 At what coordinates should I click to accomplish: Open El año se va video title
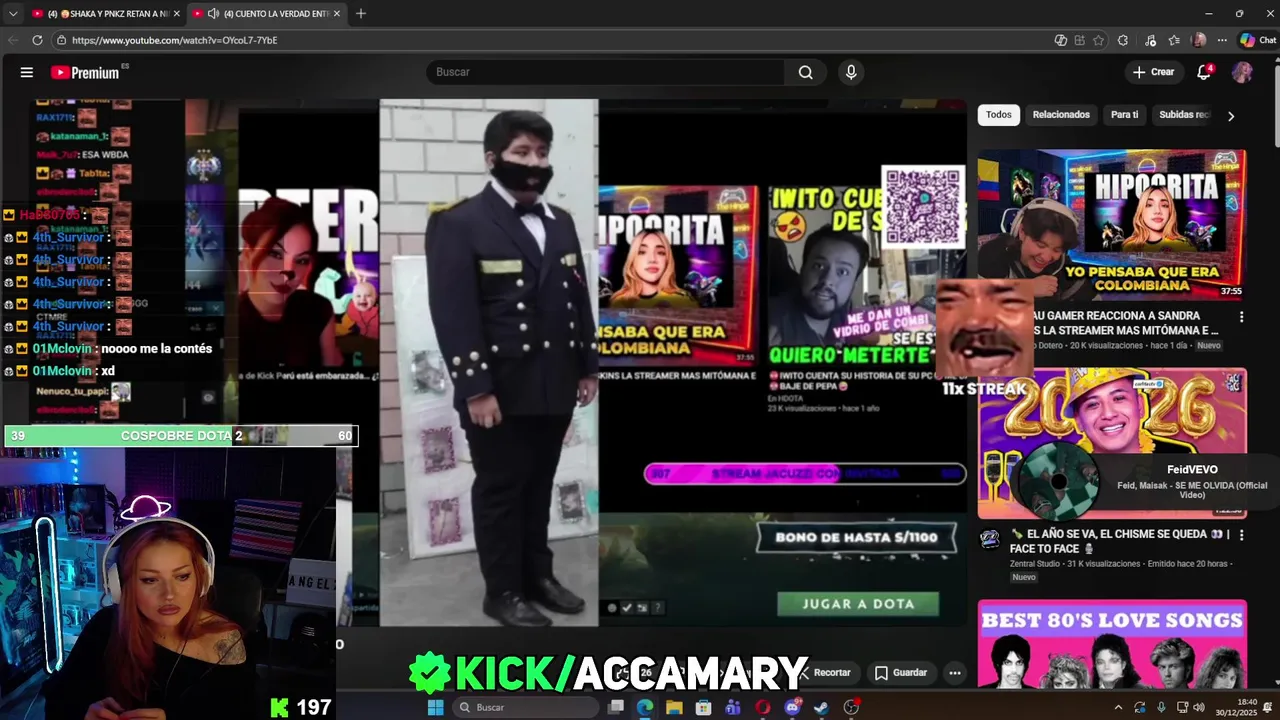pyautogui.click(x=1118, y=541)
